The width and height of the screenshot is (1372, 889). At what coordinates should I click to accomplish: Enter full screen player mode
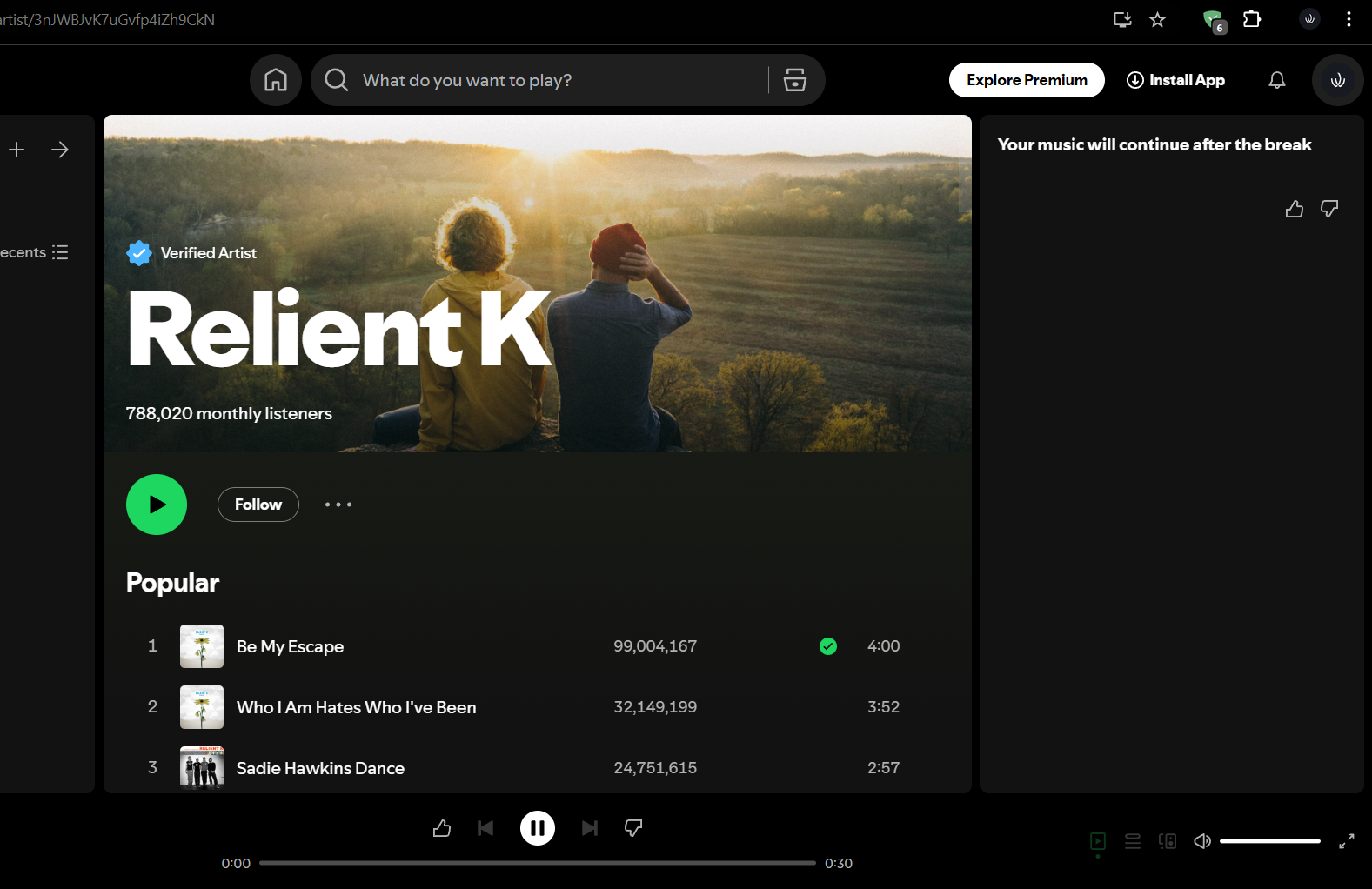click(x=1346, y=841)
